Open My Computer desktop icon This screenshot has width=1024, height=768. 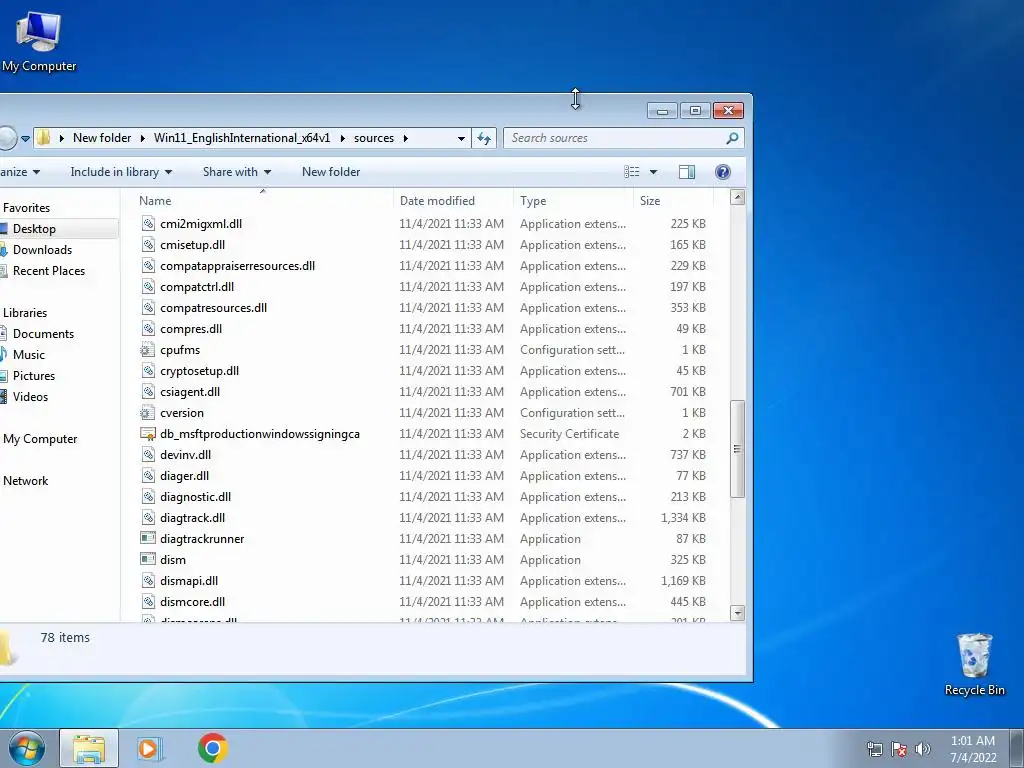(x=39, y=41)
